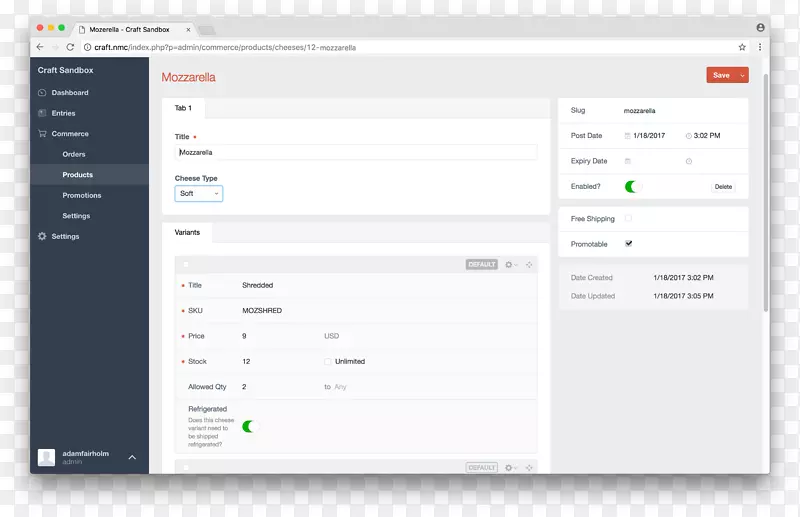Open a new browser tab
Viewport: 800px width, 517px height.
pos(207,31)
